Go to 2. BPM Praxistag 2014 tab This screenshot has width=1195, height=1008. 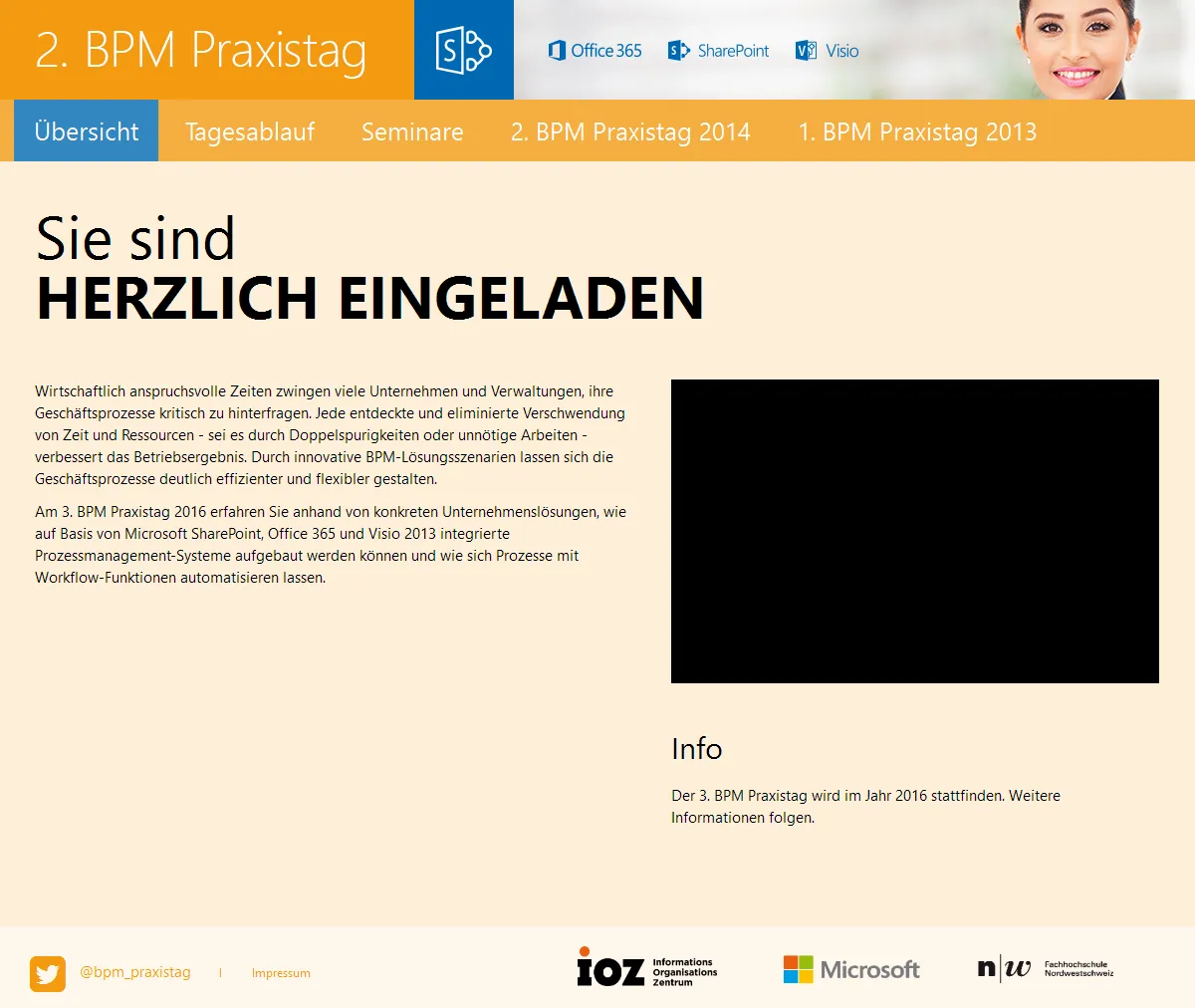[x=630, y=131]
